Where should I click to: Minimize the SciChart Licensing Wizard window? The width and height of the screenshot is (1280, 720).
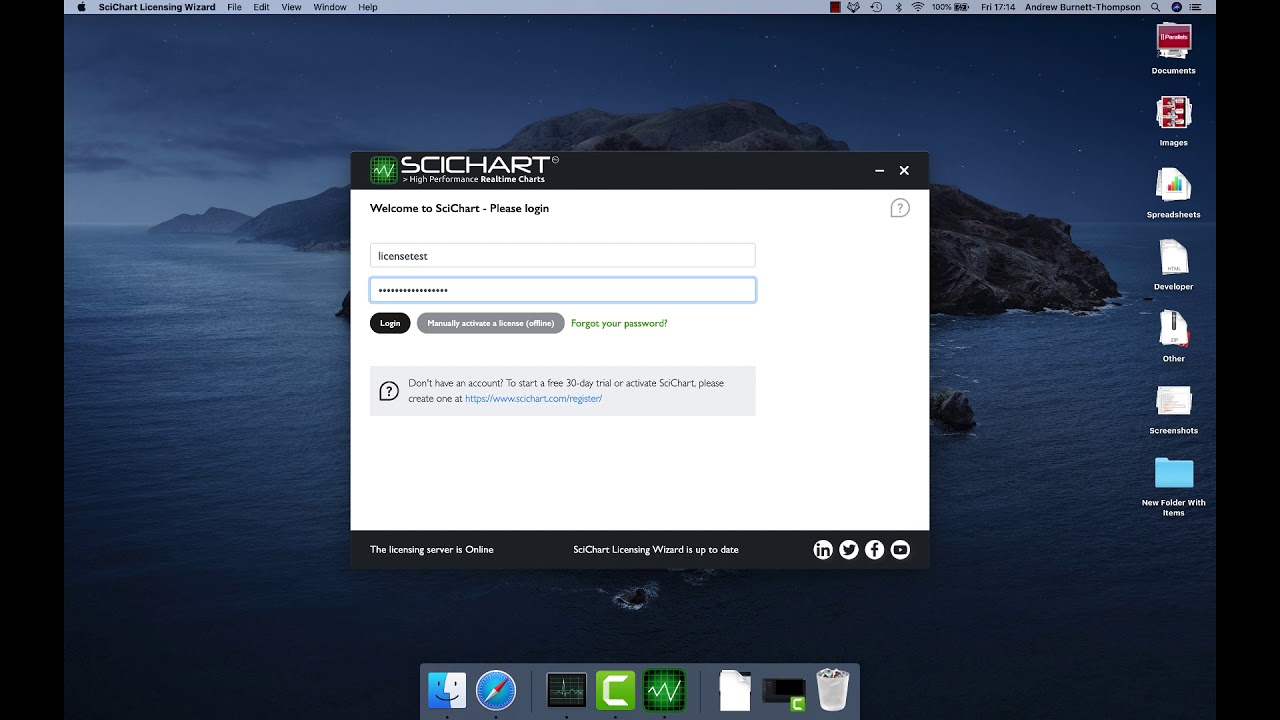(x=880, y=171)
